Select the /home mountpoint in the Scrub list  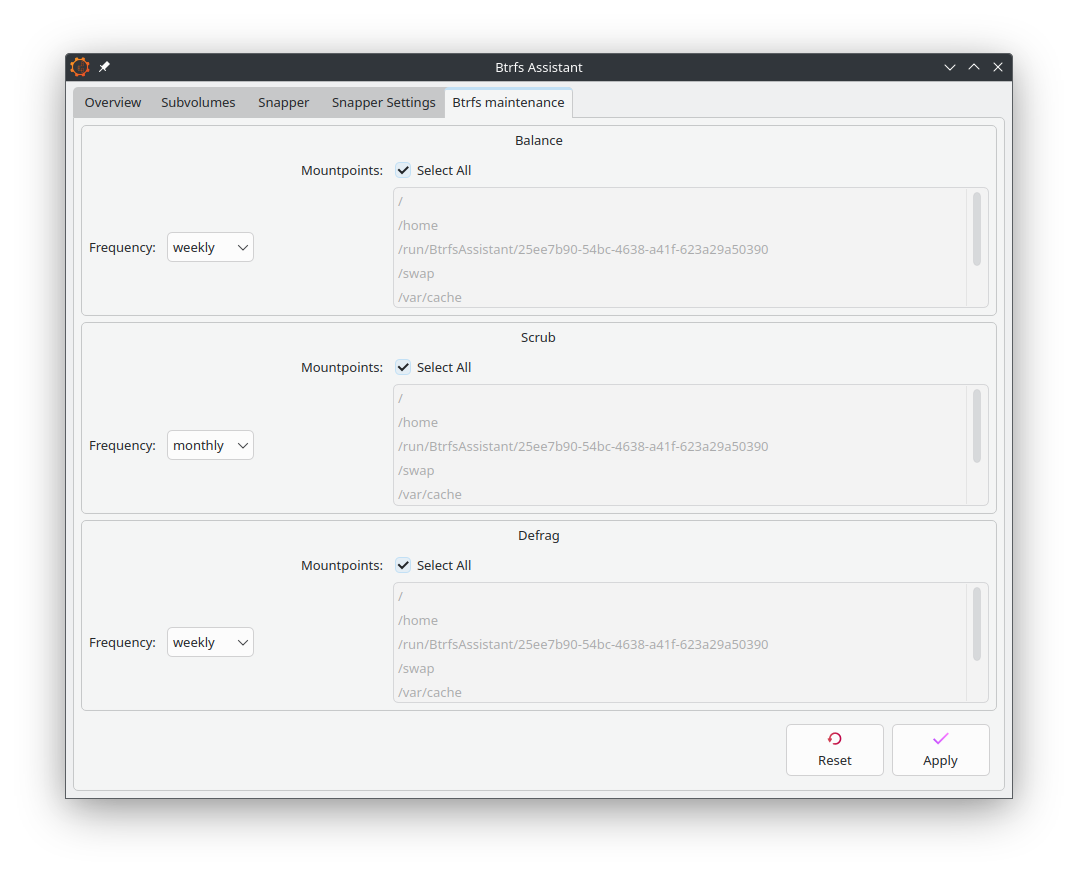(418, 422)
